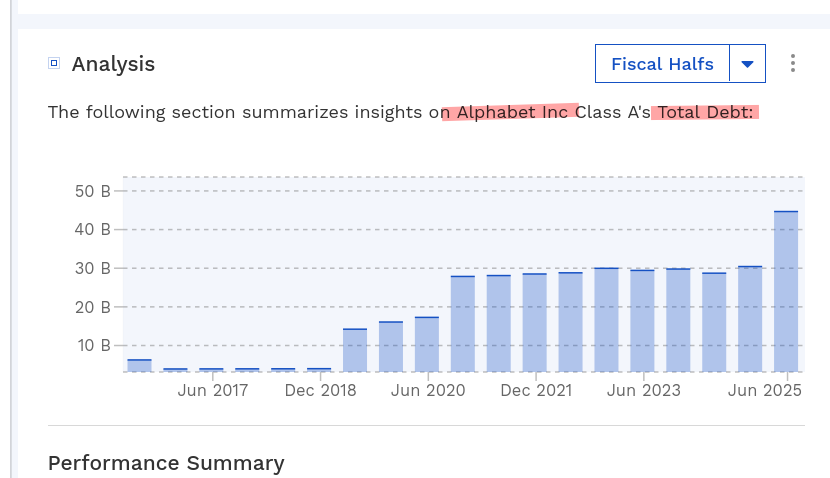Screen dimensions: 830x478
Task: Click the Fiscal Halfs period button
Action: click(663, 64)
